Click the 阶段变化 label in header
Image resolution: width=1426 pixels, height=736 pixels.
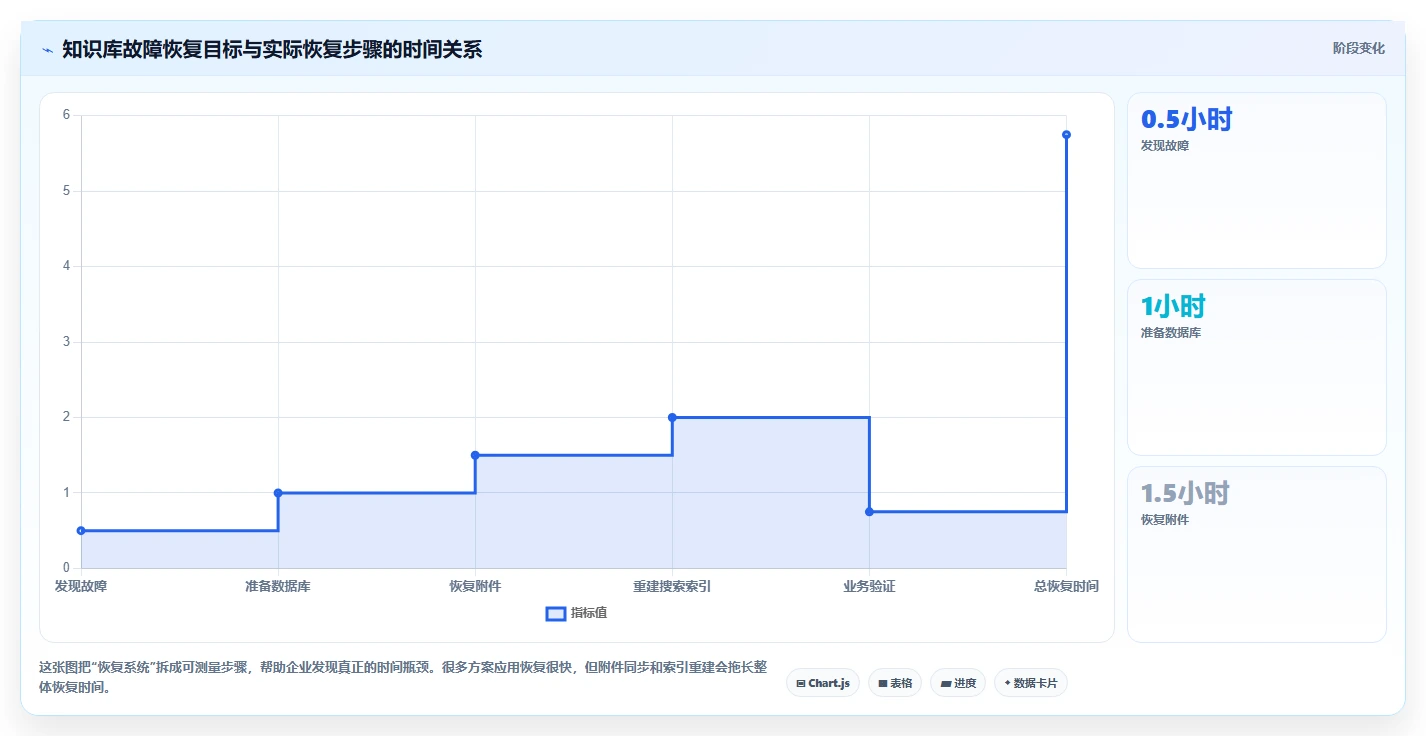coord(1359,48)
